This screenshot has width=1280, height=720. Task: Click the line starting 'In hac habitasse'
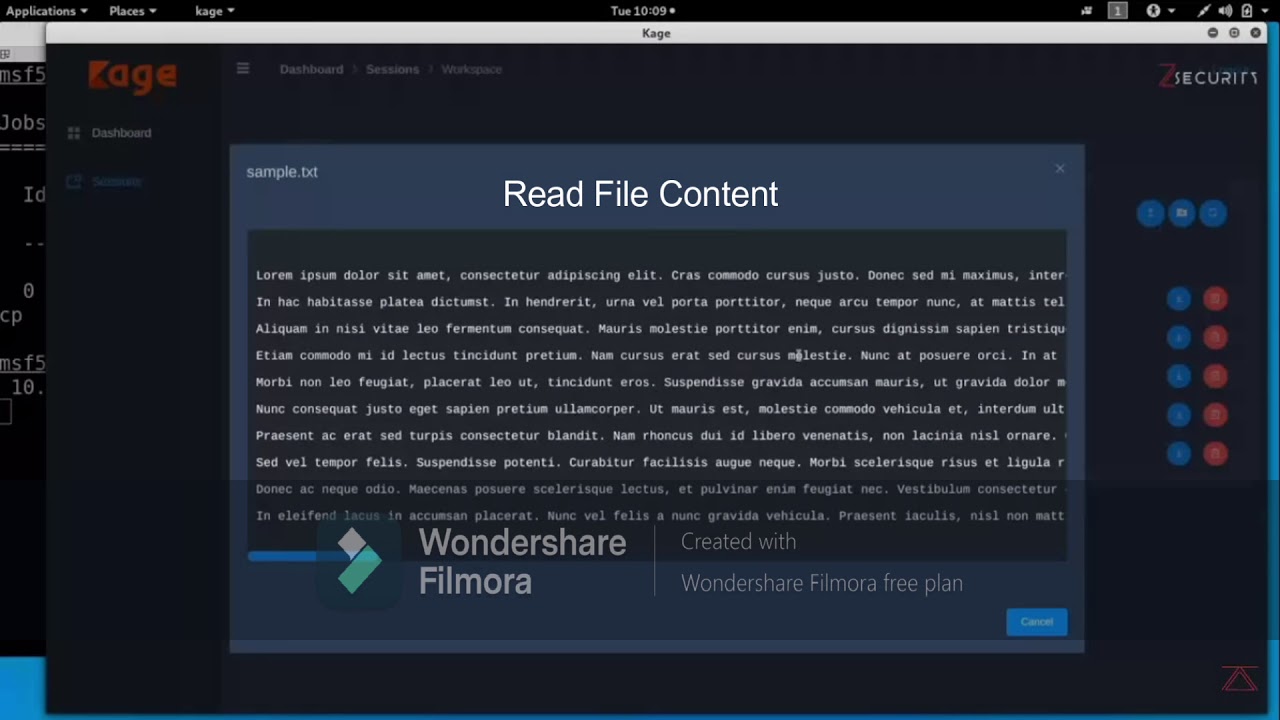(660, 302)
